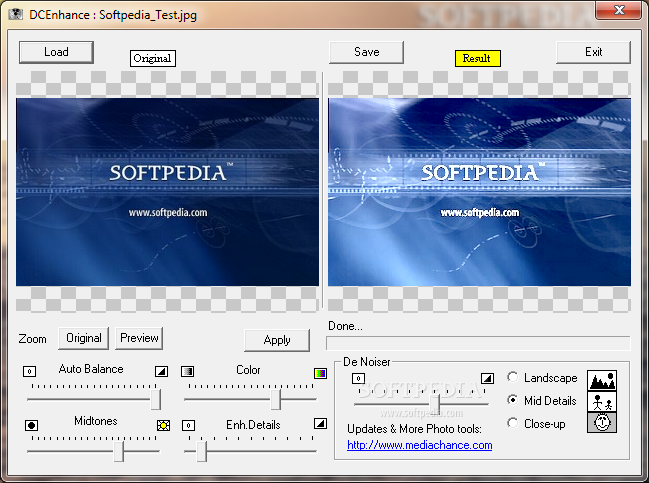The height and width of the screenshot is (483, 649).
Task: Click the Close-up face icon
Action: coord(602,423)
